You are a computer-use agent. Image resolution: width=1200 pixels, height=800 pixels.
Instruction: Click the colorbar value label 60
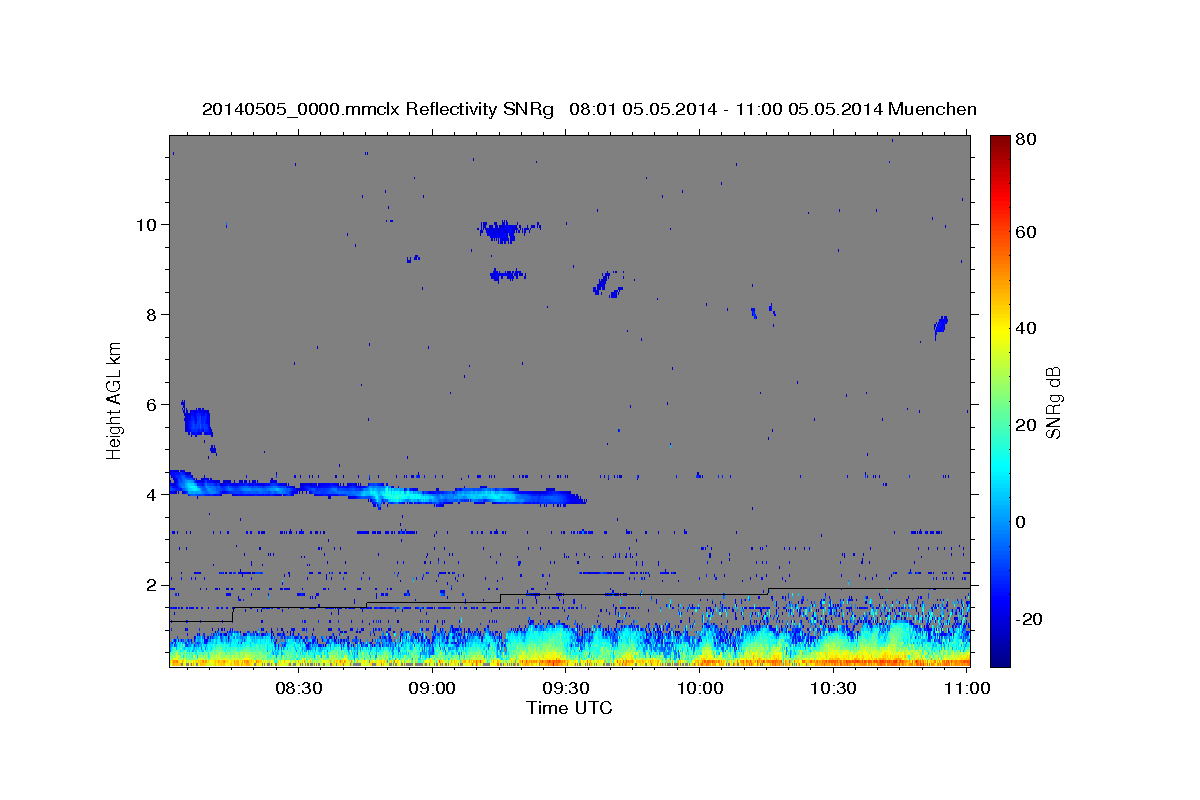[x=1025, y=231]
